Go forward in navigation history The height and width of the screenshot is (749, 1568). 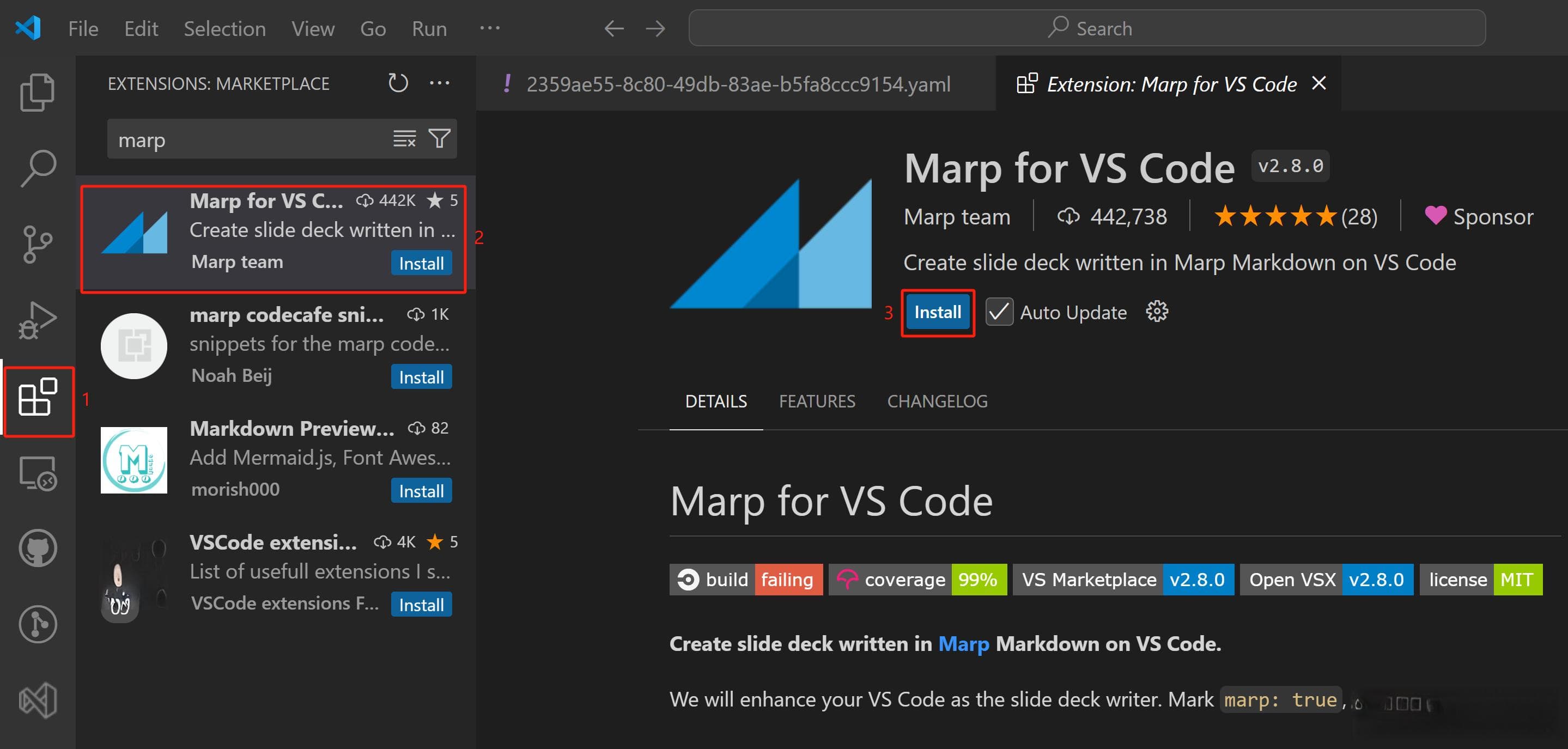[655, 28]
